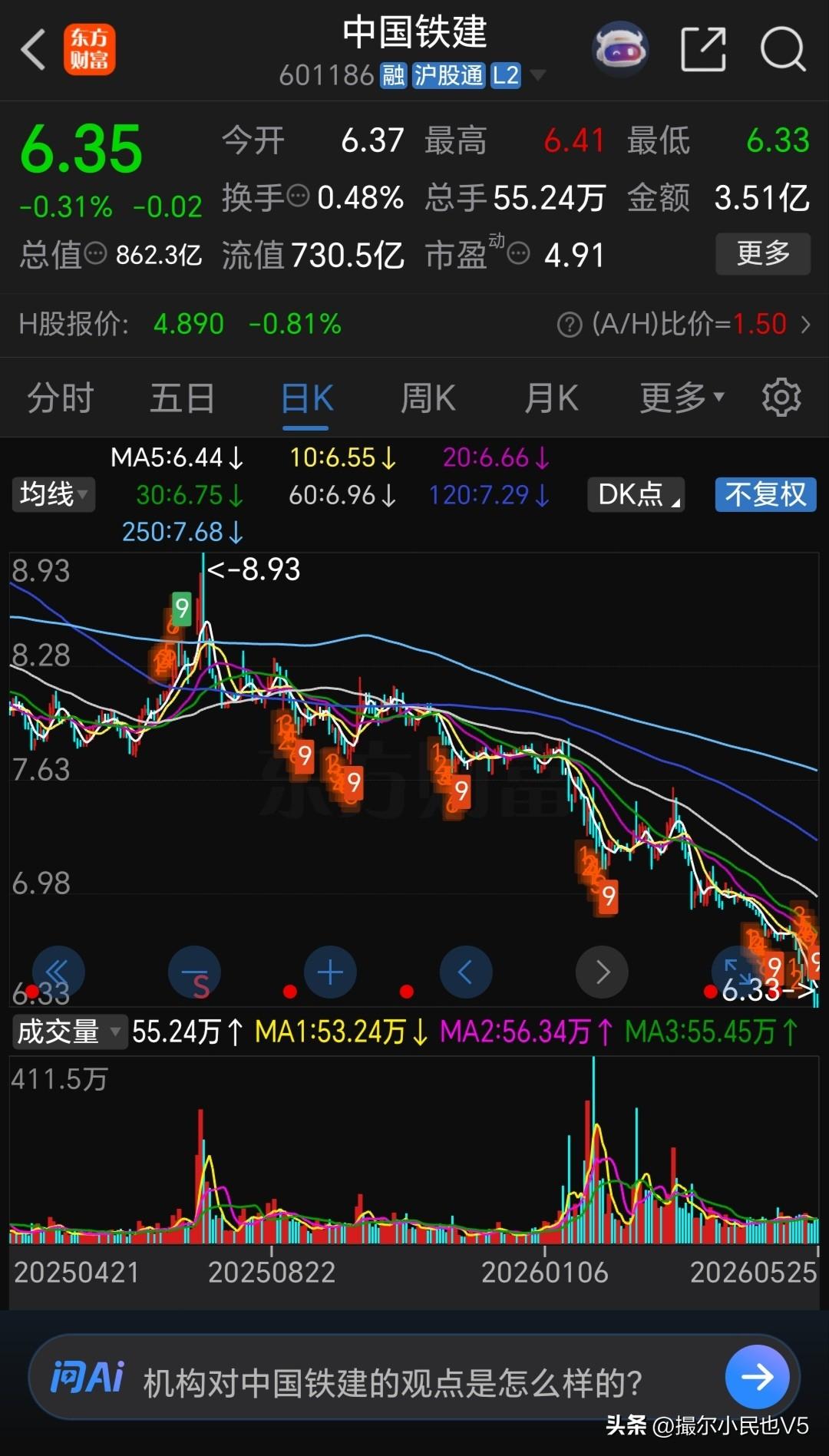Tap the share icon
This screenshot has height=1456, width=829.
(704, 50)
